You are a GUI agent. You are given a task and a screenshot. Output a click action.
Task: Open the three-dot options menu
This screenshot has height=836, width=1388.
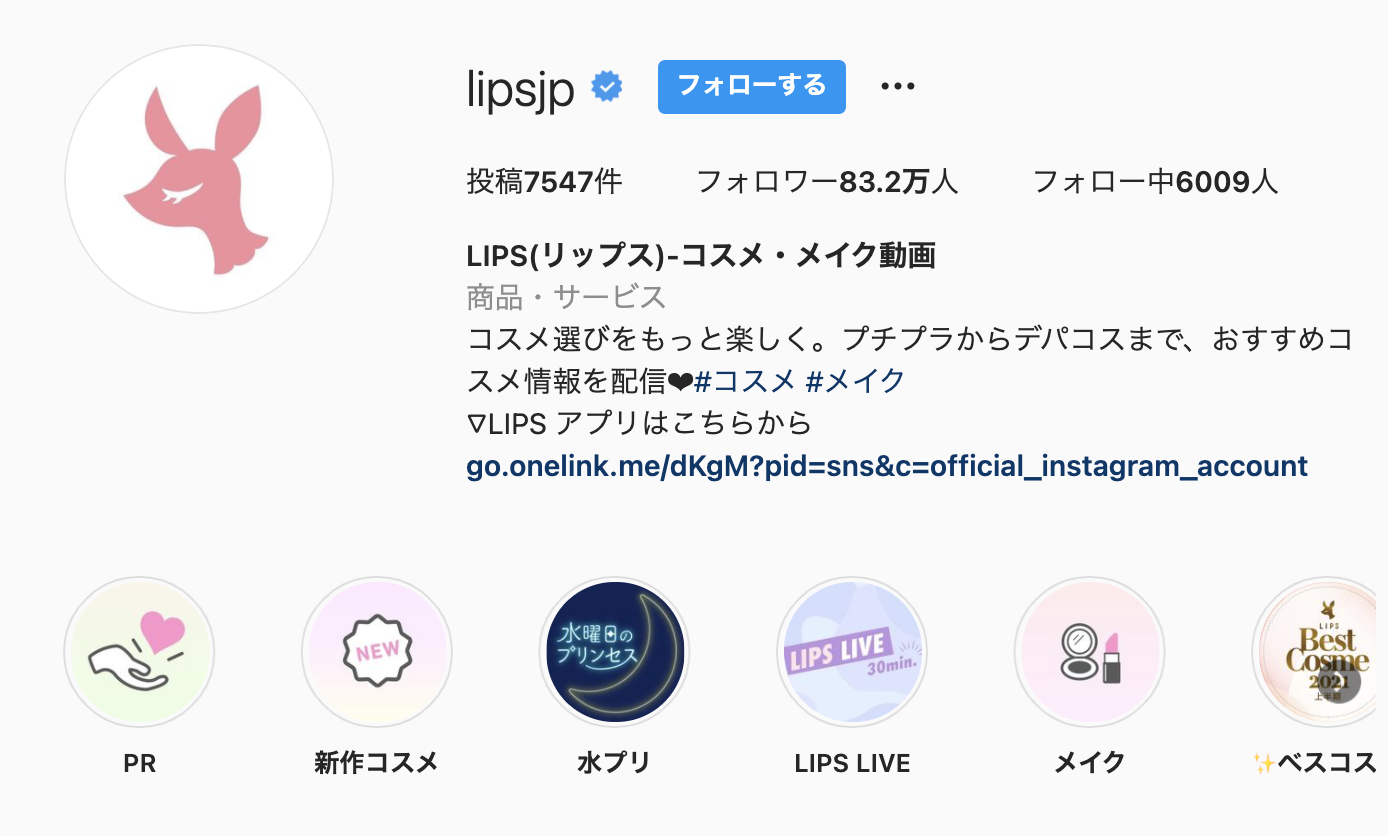pos(898,87)
